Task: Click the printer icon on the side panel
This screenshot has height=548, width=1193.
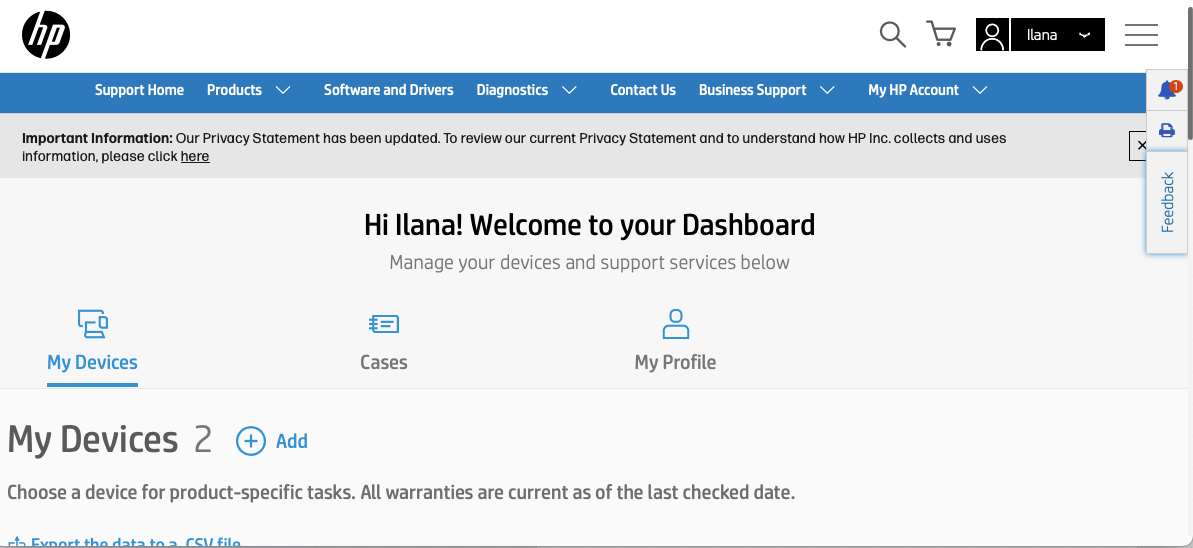Action: [1167, 130]
